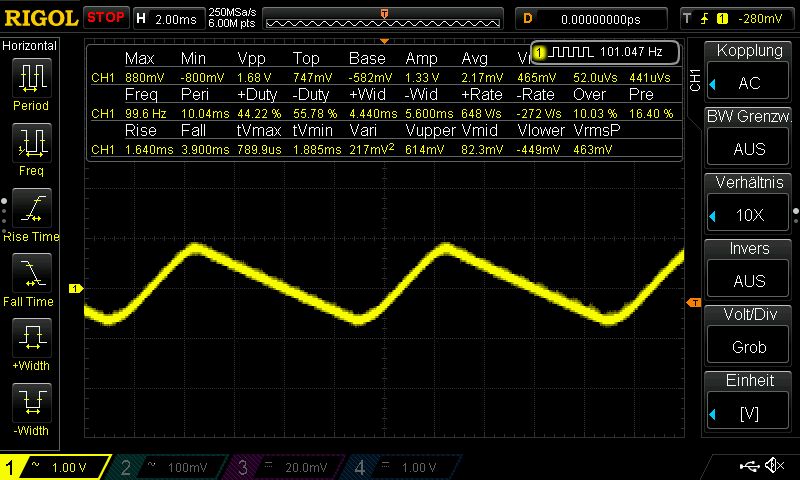
Task: Click the -Rate value -272 V/s
Action: point(538,114)
